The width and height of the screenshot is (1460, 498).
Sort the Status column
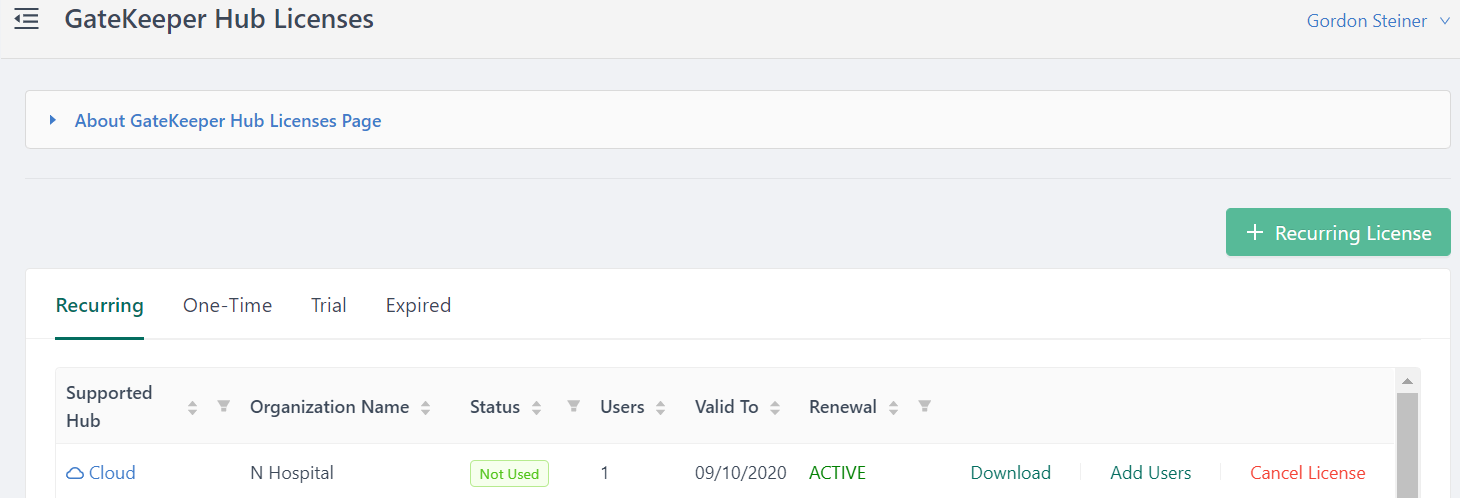537,407
